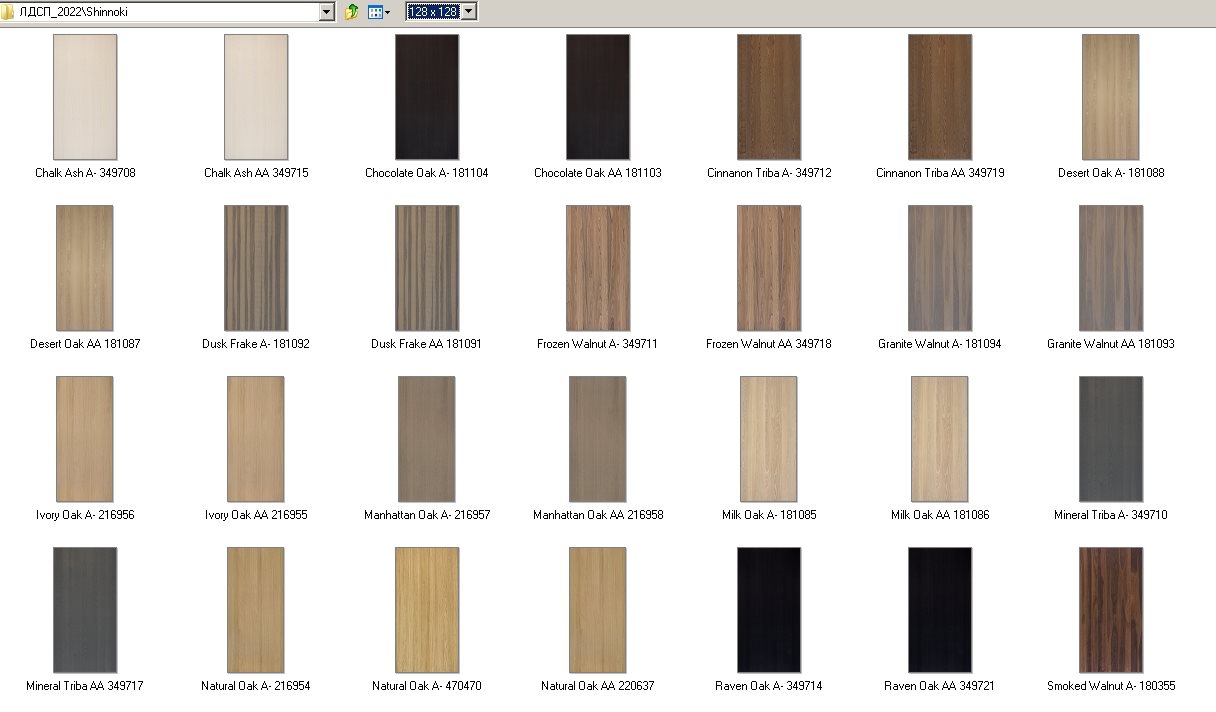The width and height of the screenshot is (1216, 712).
Task: Select the Frozen Walnut AA 349718 swatch
Action: click(769, 268)
